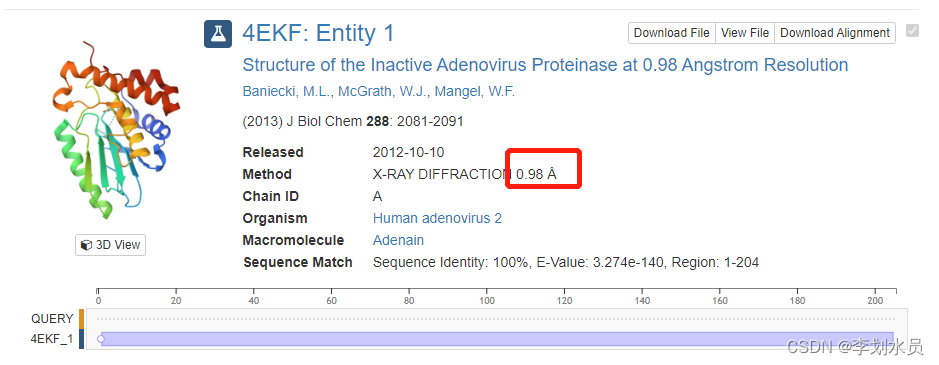Click the circle marker at alignment start

(101, 339)
